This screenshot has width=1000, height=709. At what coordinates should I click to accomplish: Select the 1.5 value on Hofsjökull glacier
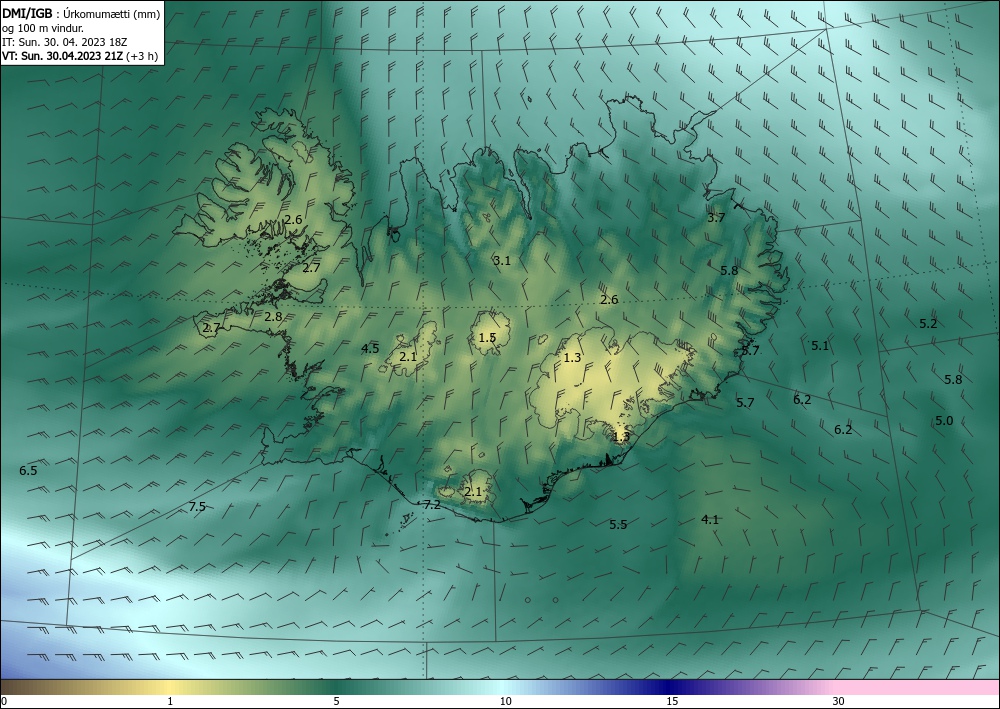[487, 337]
